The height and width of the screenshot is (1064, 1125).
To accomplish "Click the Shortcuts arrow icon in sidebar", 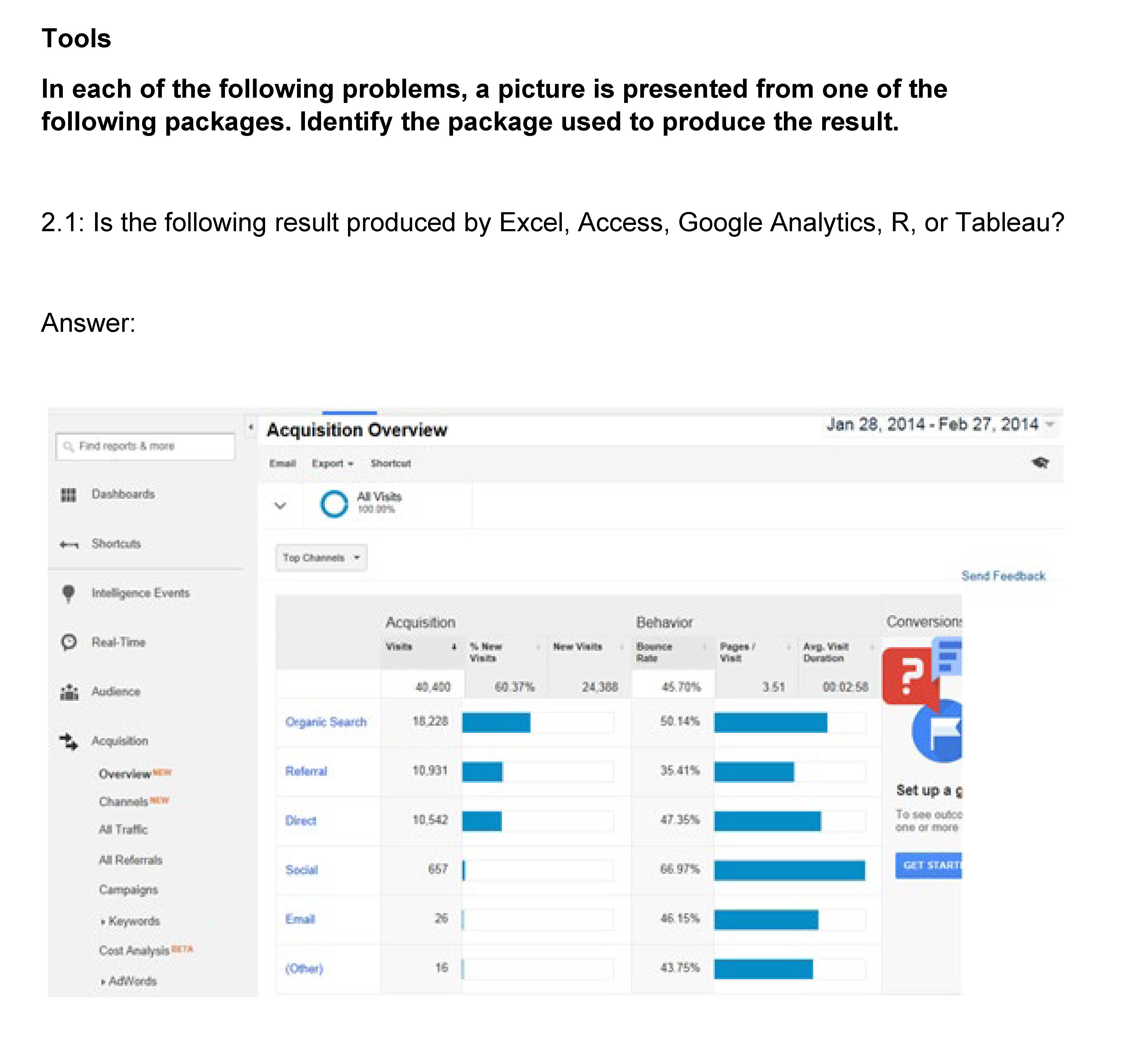I will pos(69,545).
